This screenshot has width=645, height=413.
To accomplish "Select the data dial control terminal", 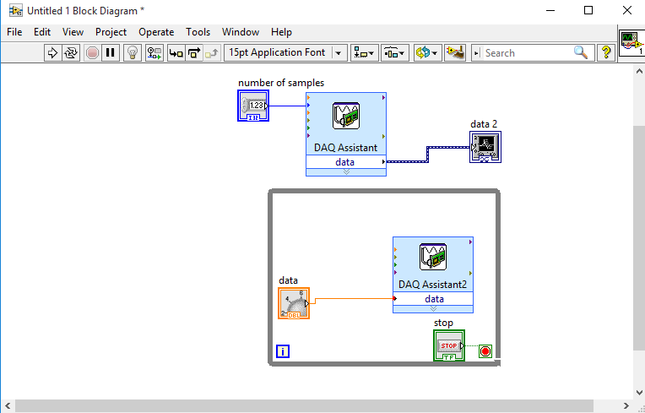I will tap(294, 303).
